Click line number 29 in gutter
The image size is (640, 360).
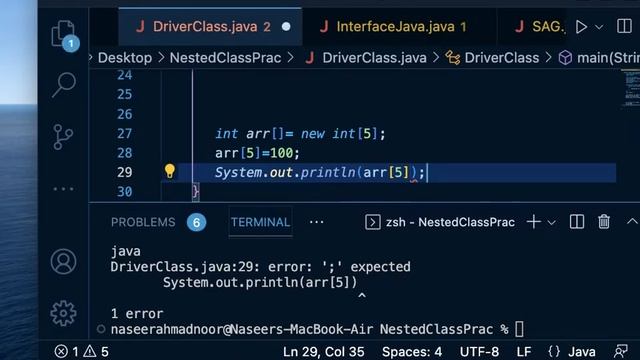coord(124,172)
